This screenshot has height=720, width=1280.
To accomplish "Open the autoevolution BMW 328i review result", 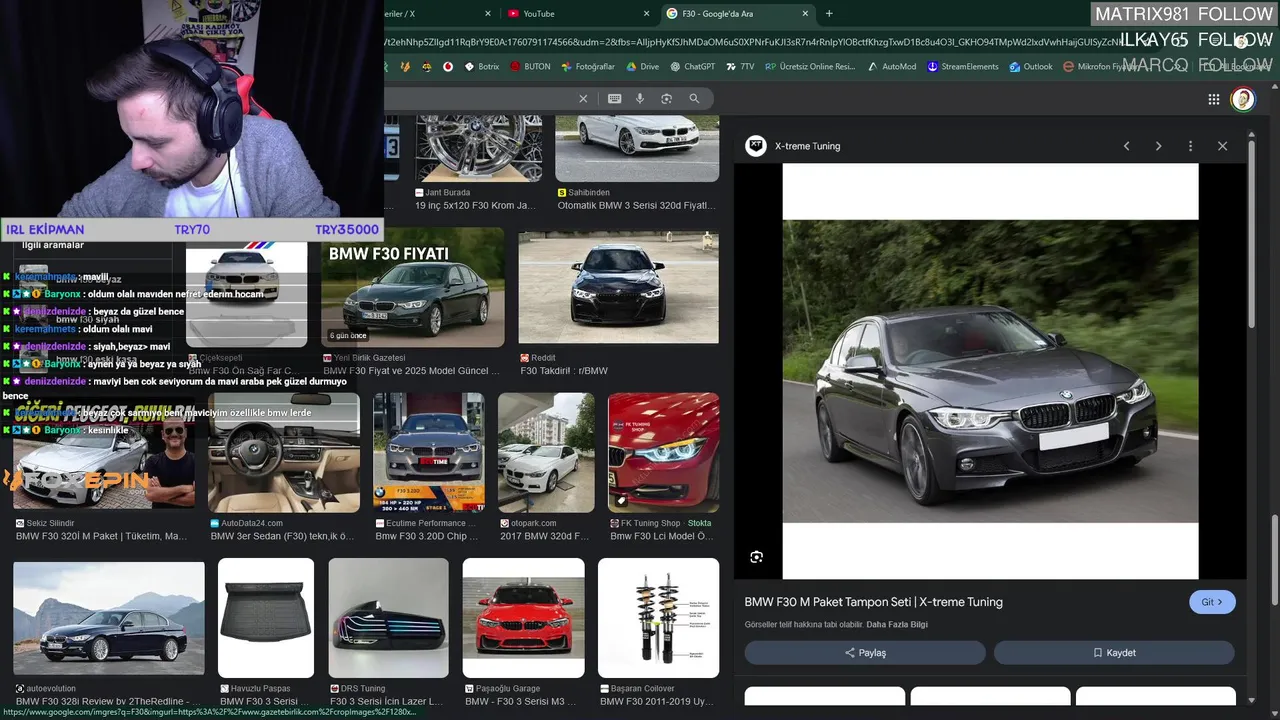I will tap(109, 619).
